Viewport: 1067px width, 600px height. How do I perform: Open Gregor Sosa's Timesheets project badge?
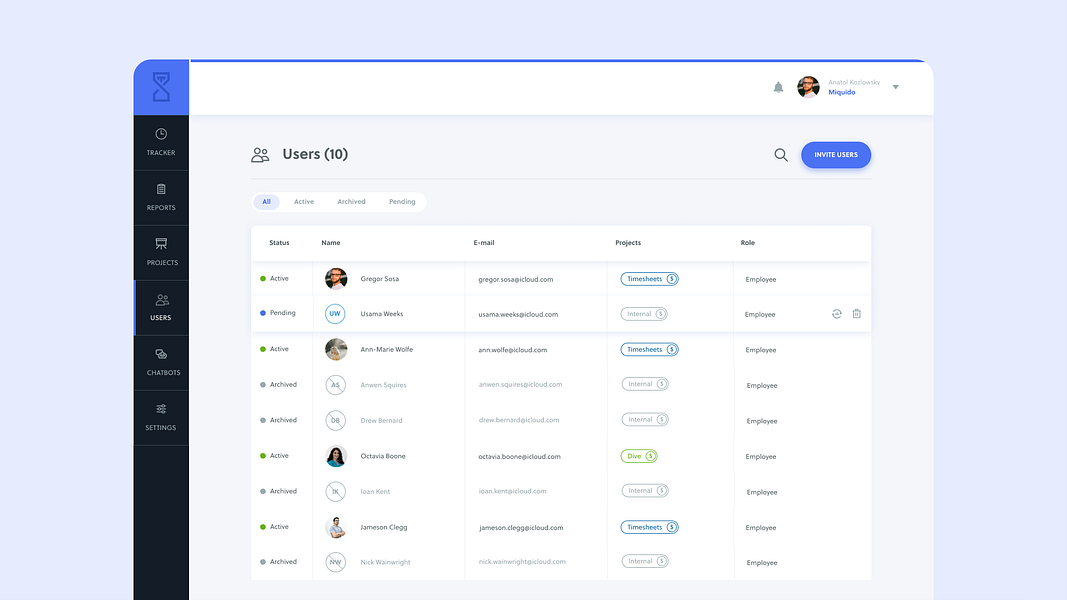(649, 278)
